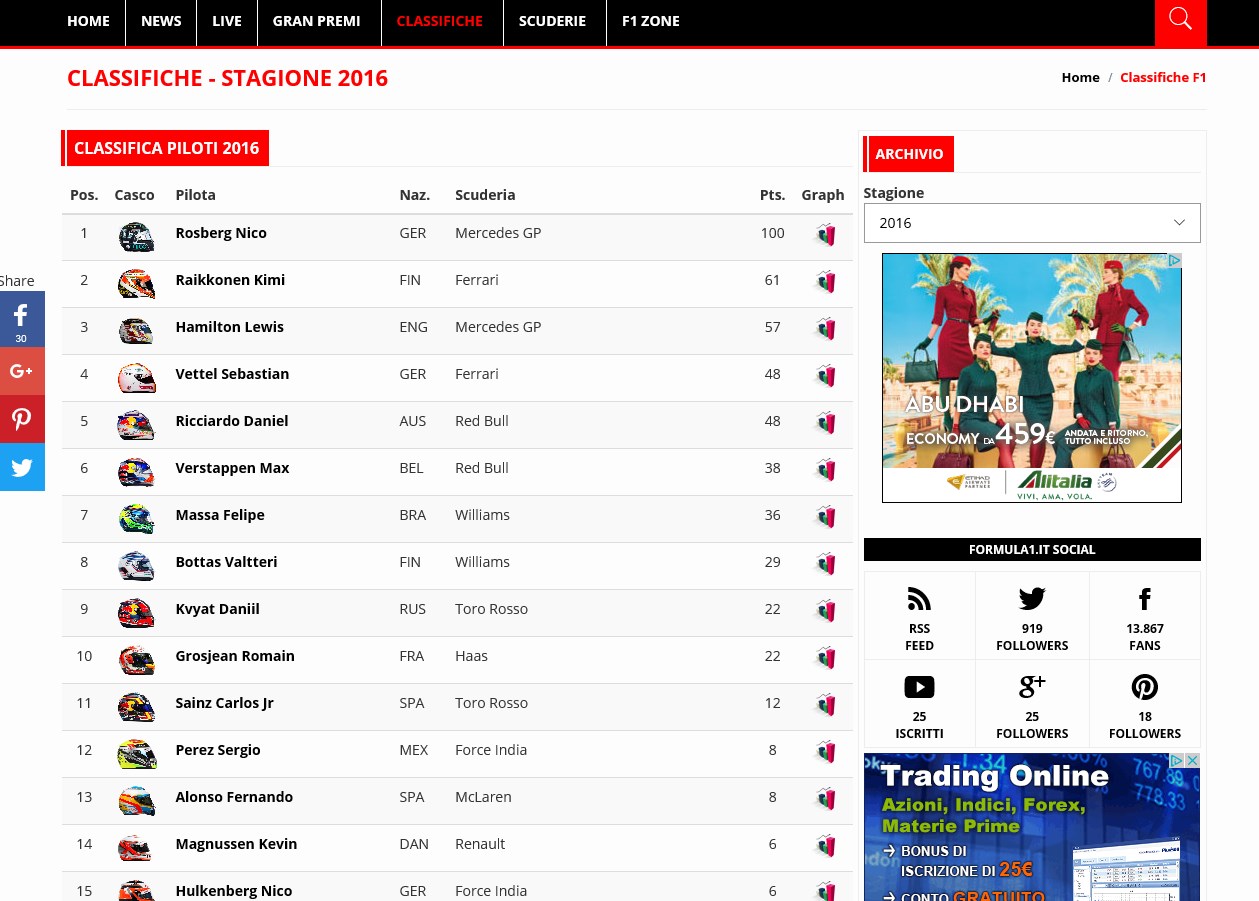This screenshot has width=1259, height=901.
Task: Open graph icon for Raikkonen Kimi
Action: click(825, 282)
